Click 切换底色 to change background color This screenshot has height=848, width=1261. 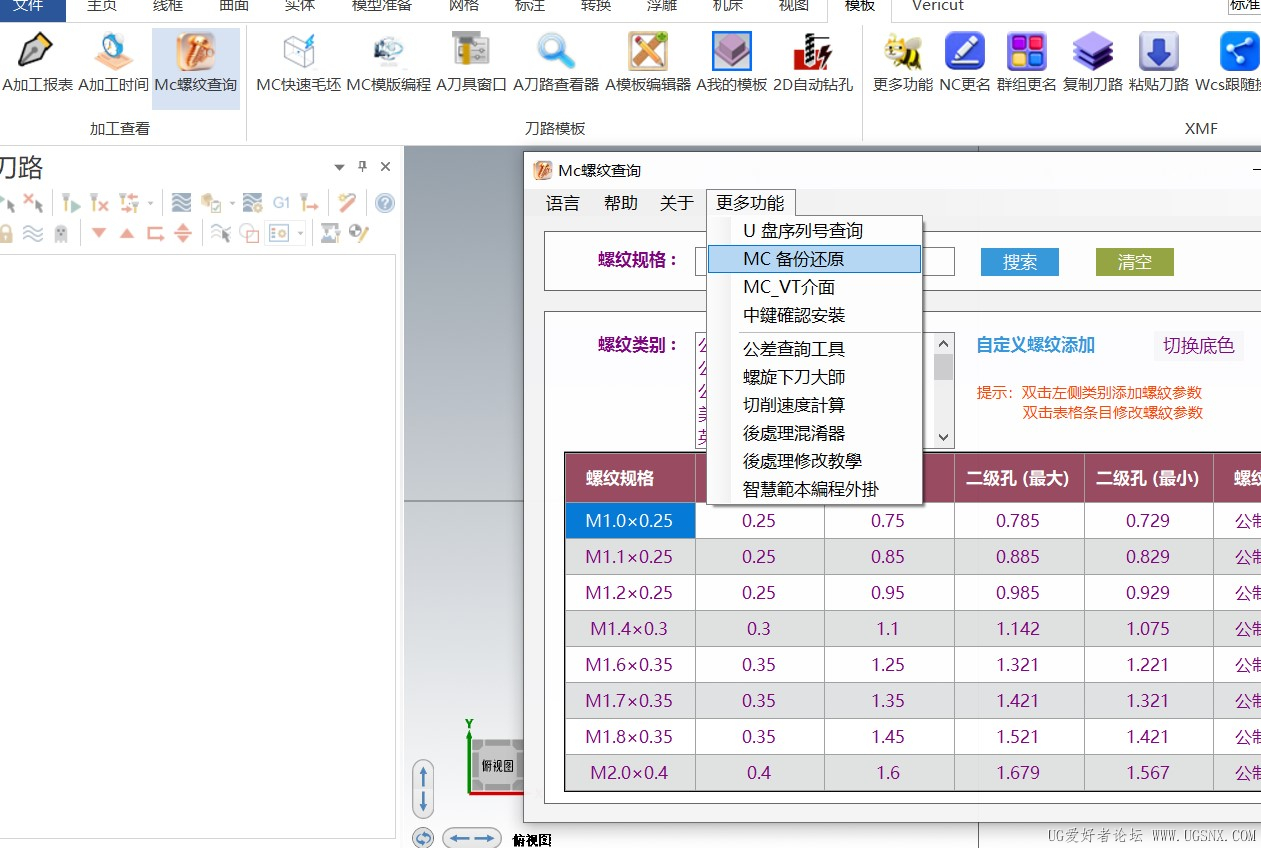(x=1198, y=346)
